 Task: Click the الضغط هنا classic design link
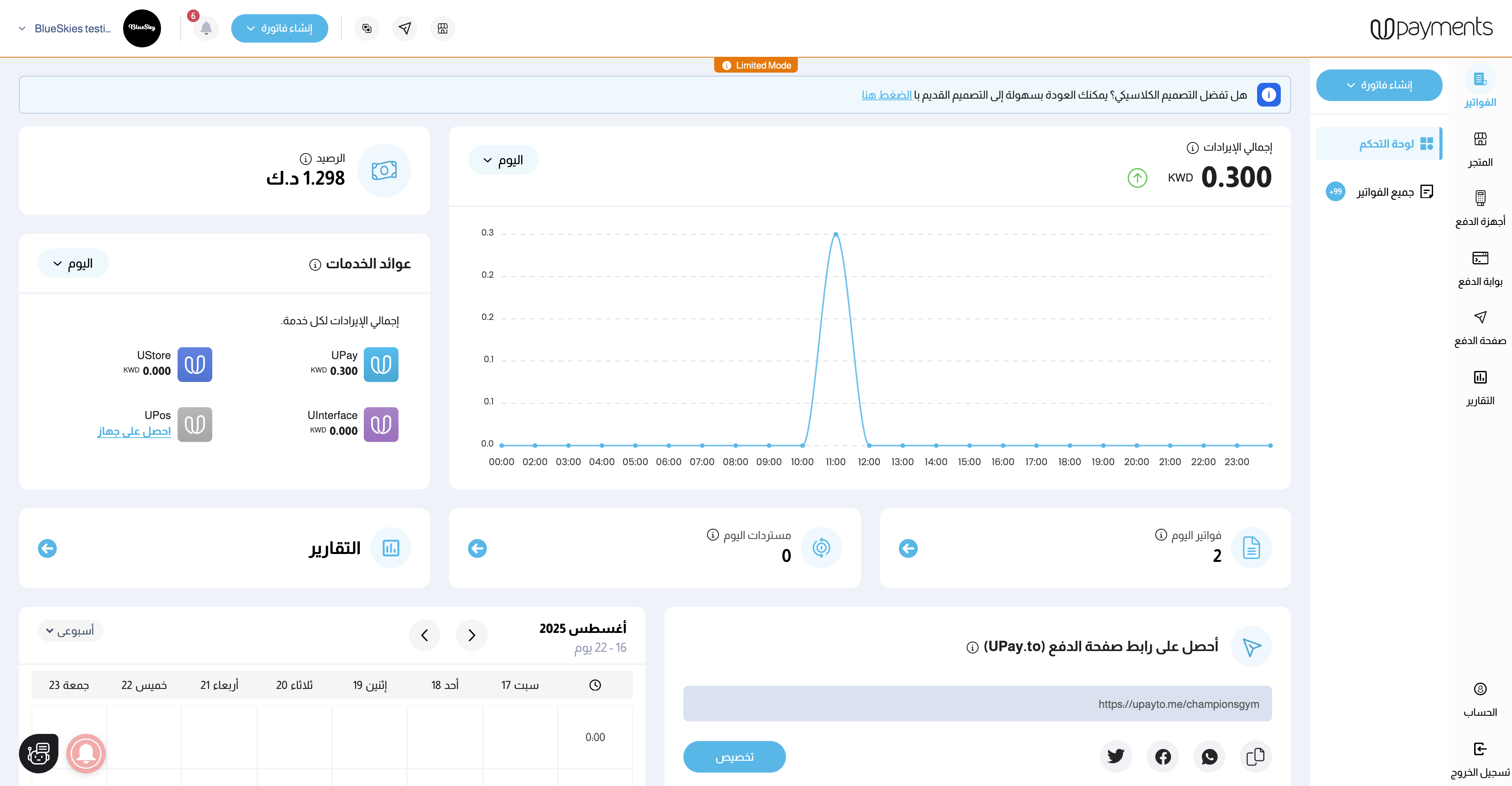(886, 95)
